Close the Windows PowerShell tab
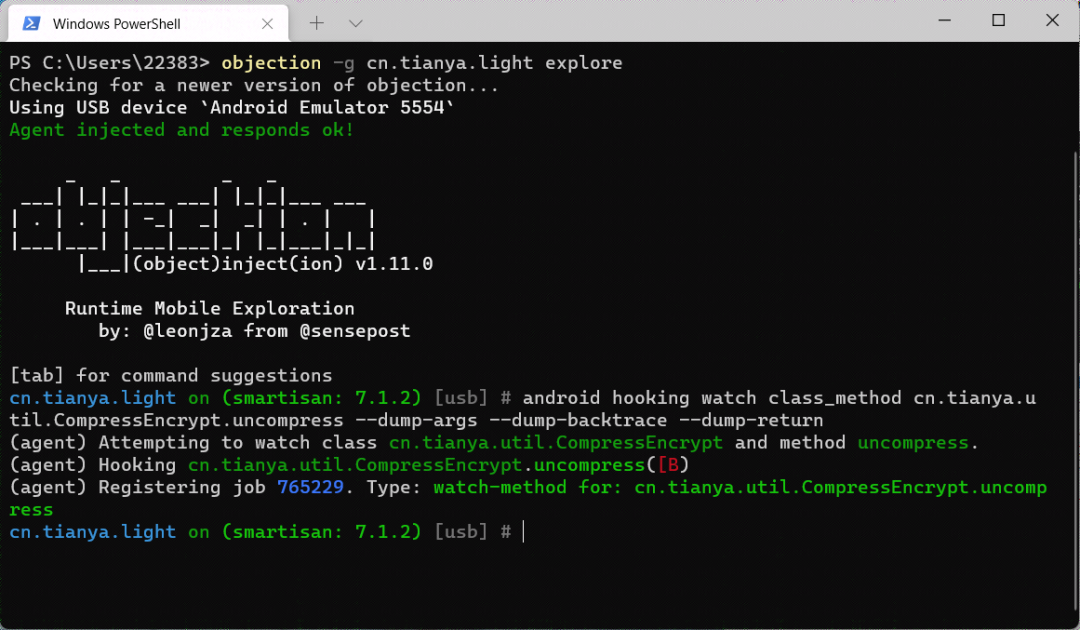 pos(267,24)
